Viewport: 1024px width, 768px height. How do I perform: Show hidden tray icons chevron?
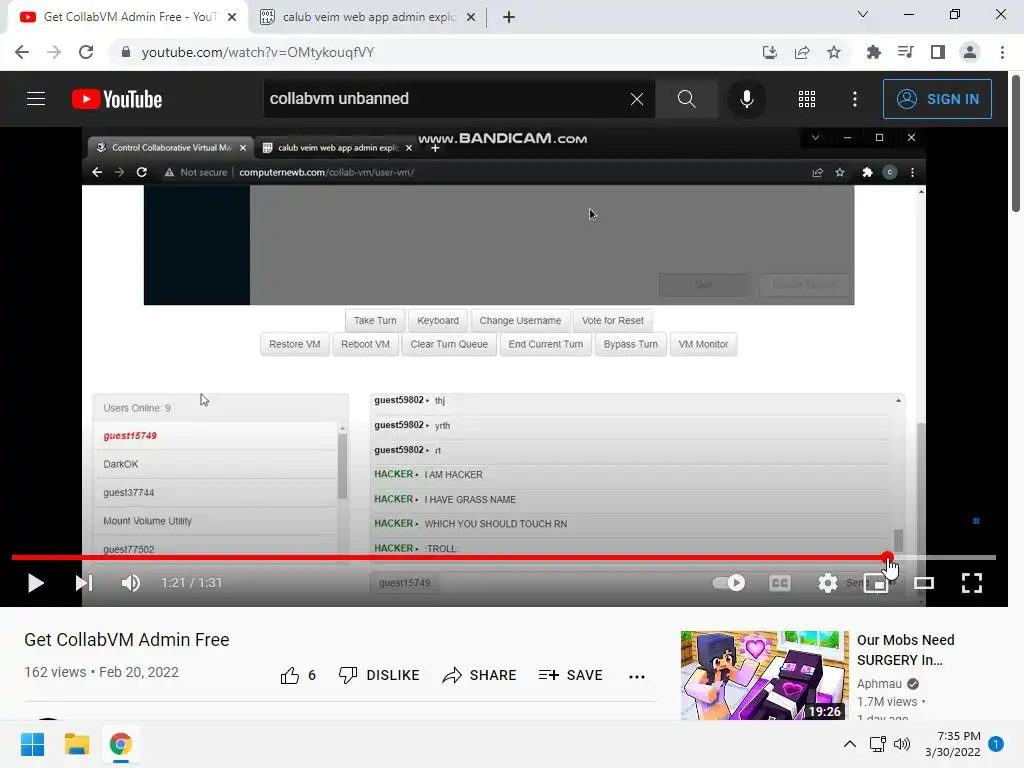coord(850,744)
